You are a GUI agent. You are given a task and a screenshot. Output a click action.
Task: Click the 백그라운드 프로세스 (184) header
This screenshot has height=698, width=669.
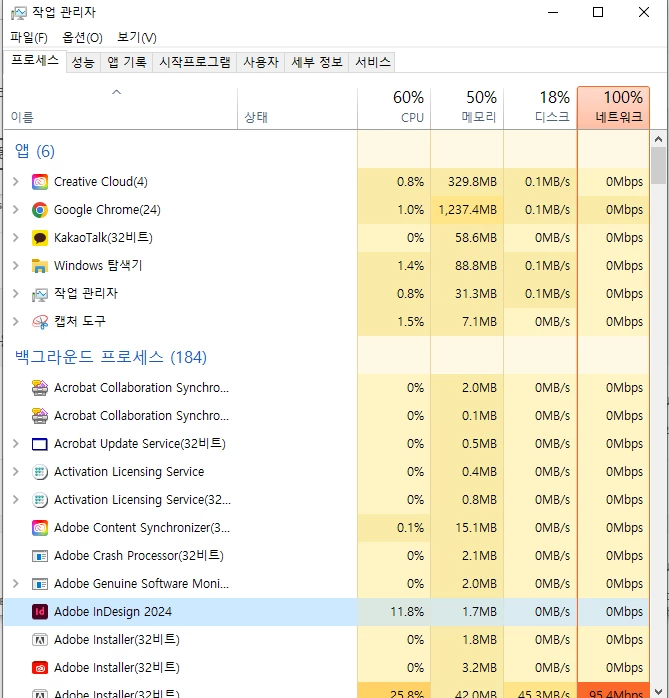point(111,357)
